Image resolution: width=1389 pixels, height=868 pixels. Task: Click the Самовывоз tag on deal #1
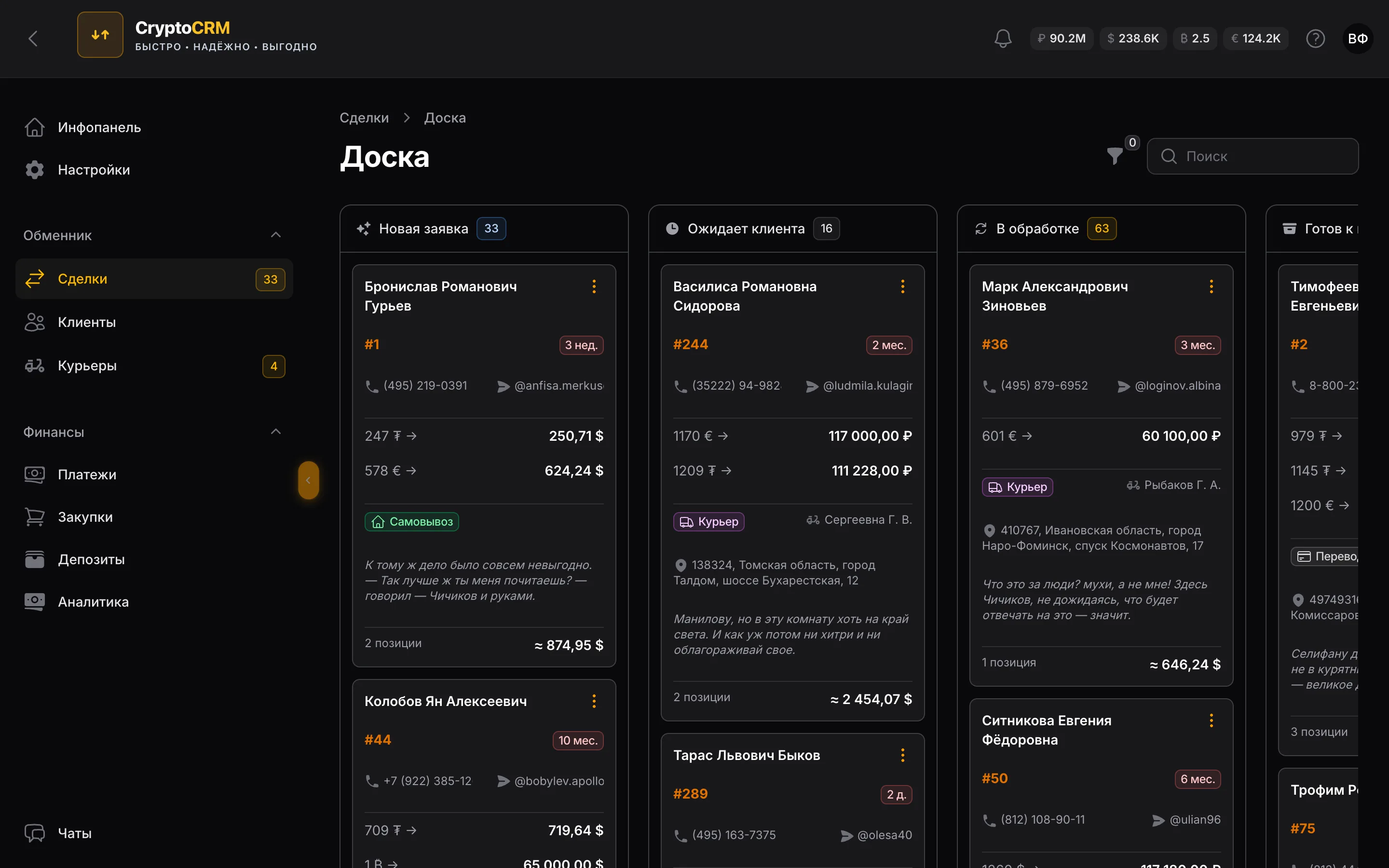tap(411, 522)
